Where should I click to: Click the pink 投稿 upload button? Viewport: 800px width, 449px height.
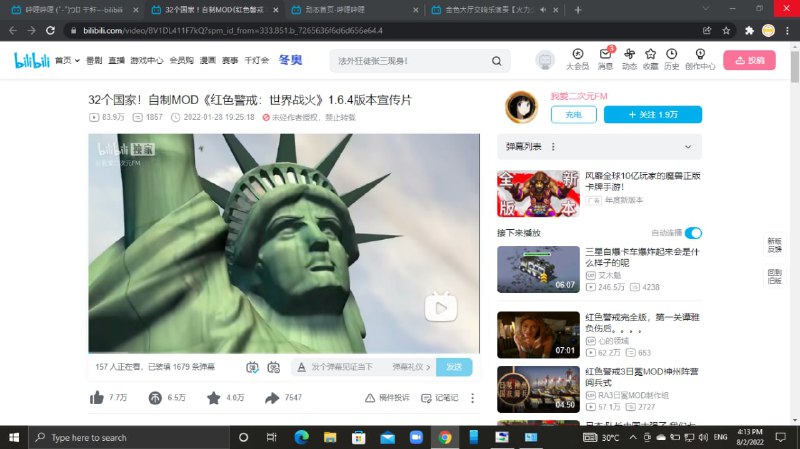[749, 60]
